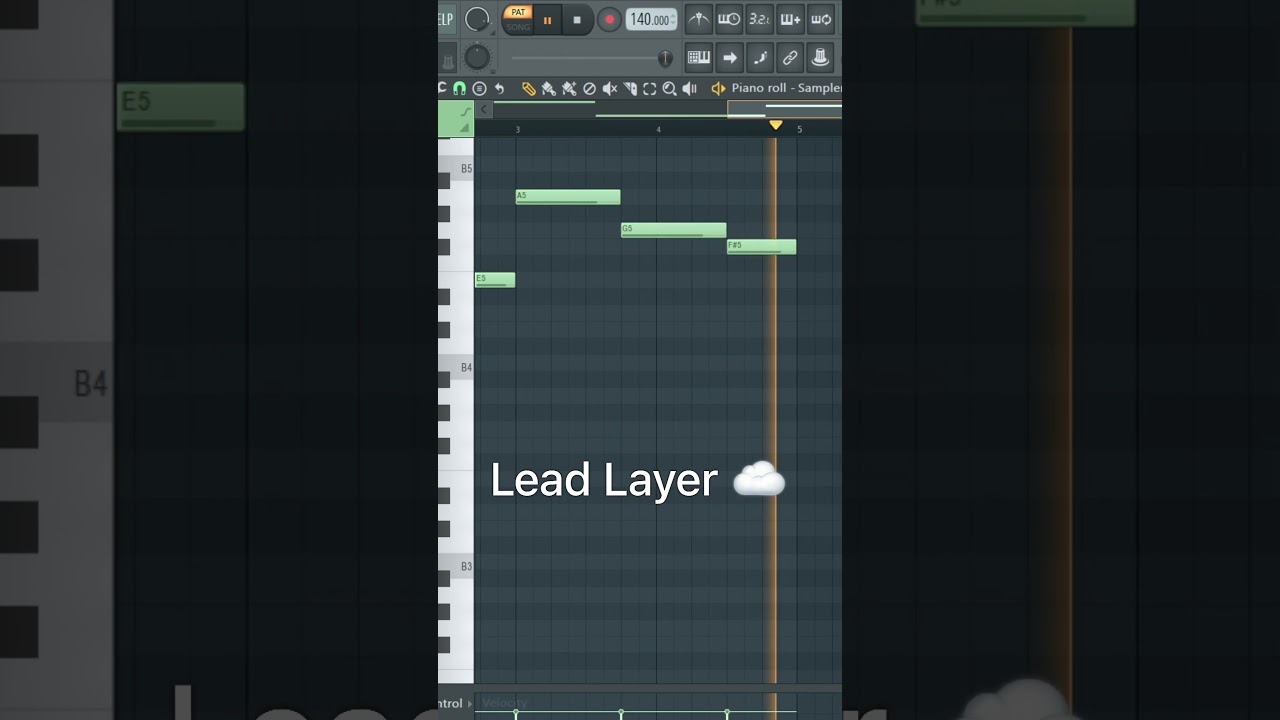Pause playback with the pause button

547,19
